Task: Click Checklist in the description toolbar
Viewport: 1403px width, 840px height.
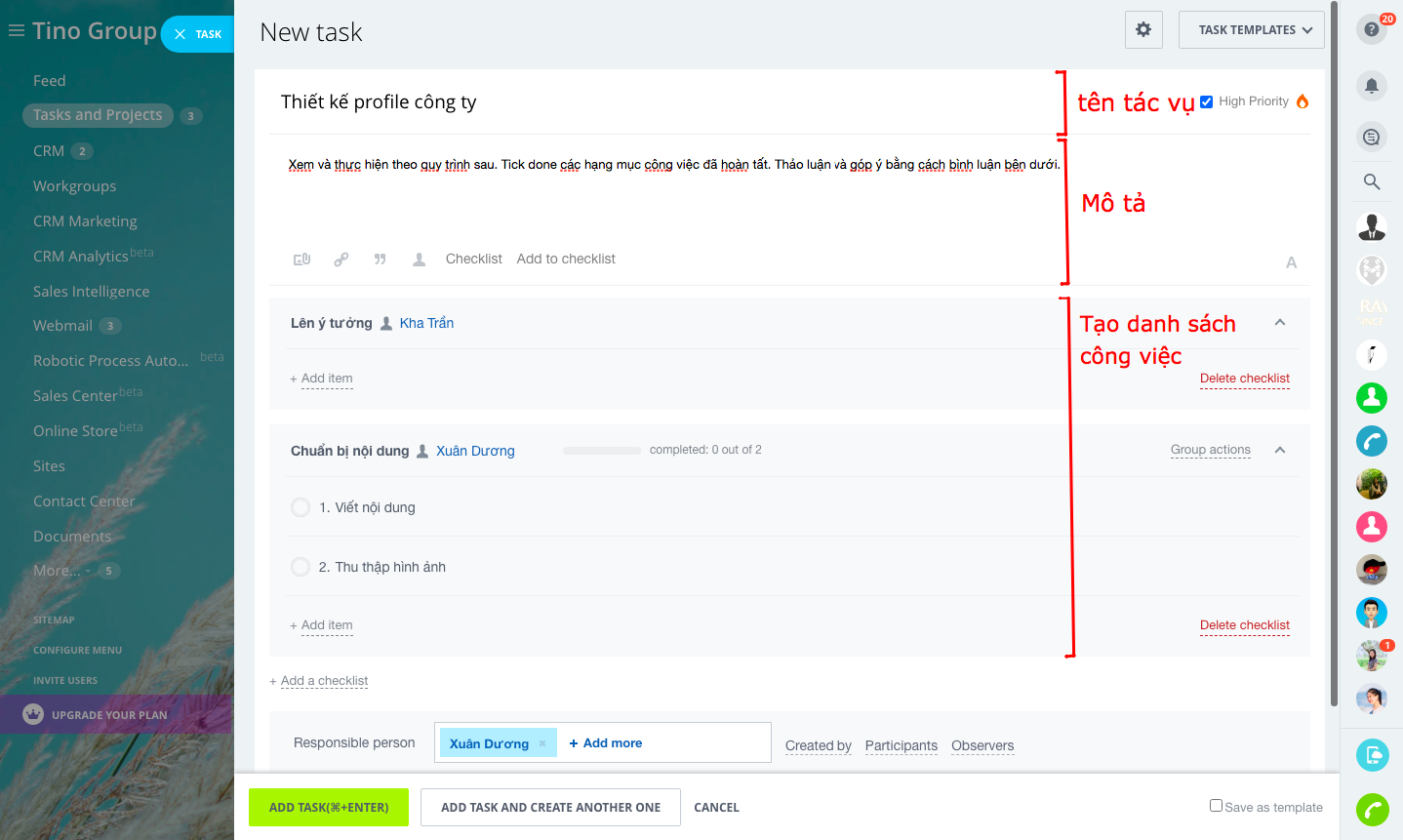Action: click(473, 259)
